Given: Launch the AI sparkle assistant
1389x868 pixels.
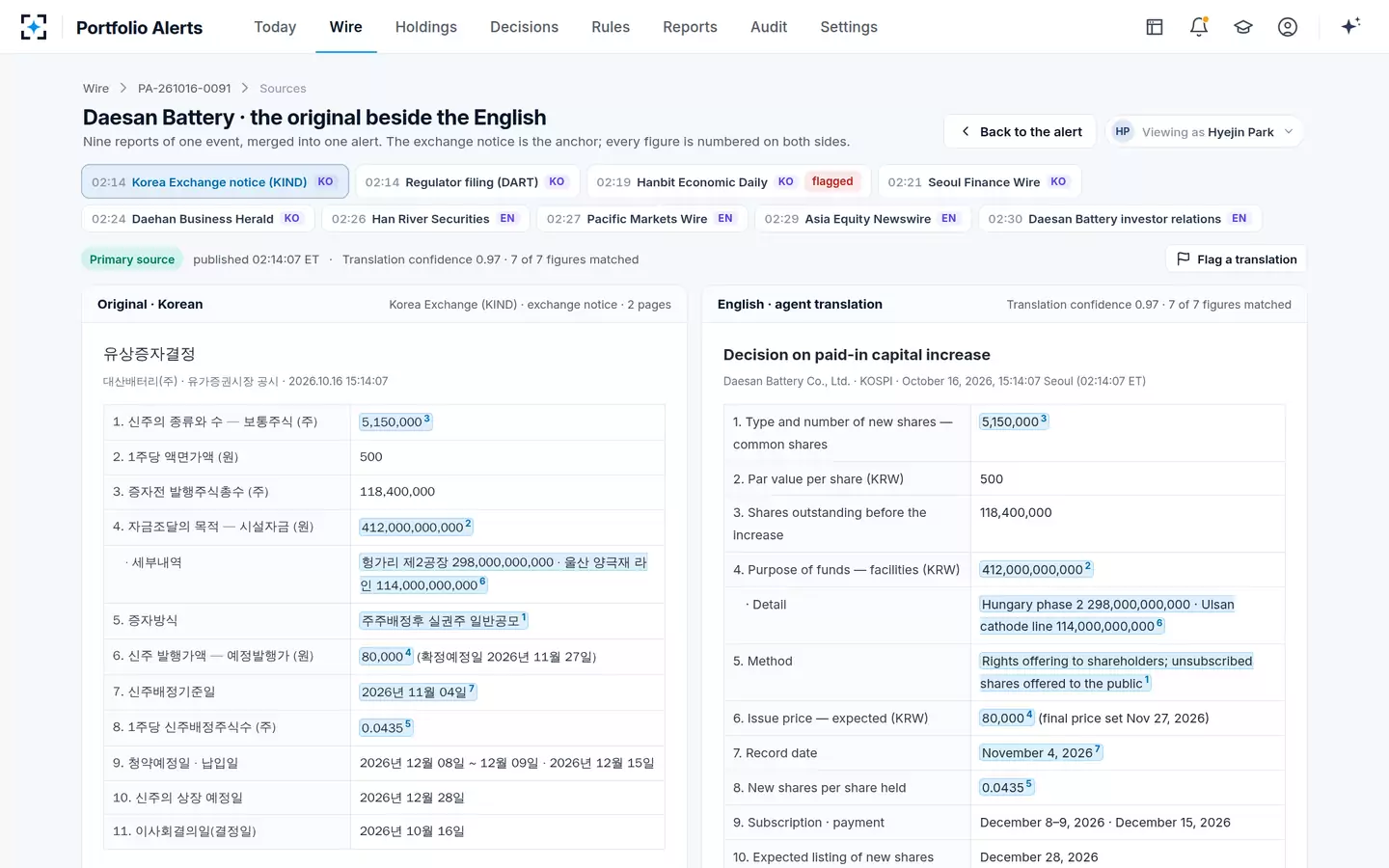Looking at the screenshot, I should [1350, 26].
